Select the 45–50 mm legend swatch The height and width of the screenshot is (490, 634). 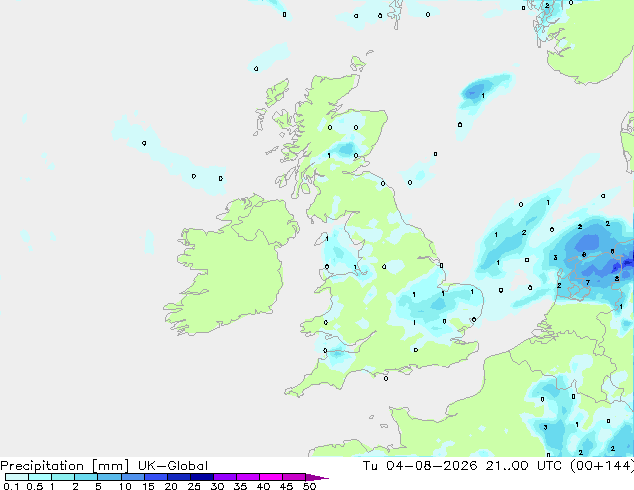pyautogui.click(x=294, y=477)
